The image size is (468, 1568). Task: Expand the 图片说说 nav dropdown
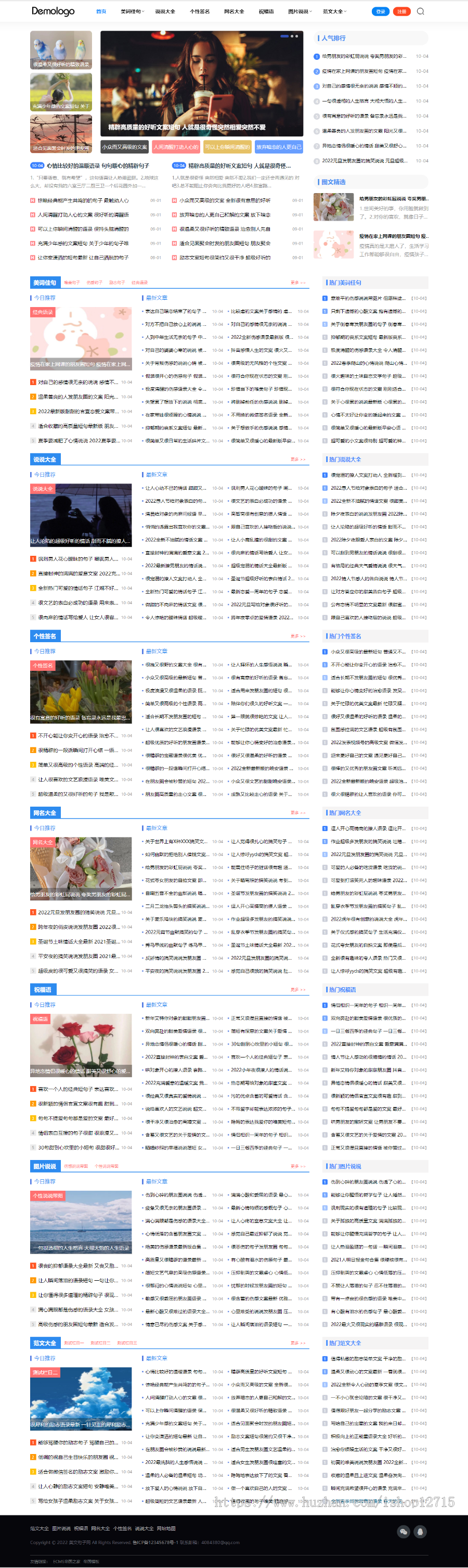(x=300, y=11)
